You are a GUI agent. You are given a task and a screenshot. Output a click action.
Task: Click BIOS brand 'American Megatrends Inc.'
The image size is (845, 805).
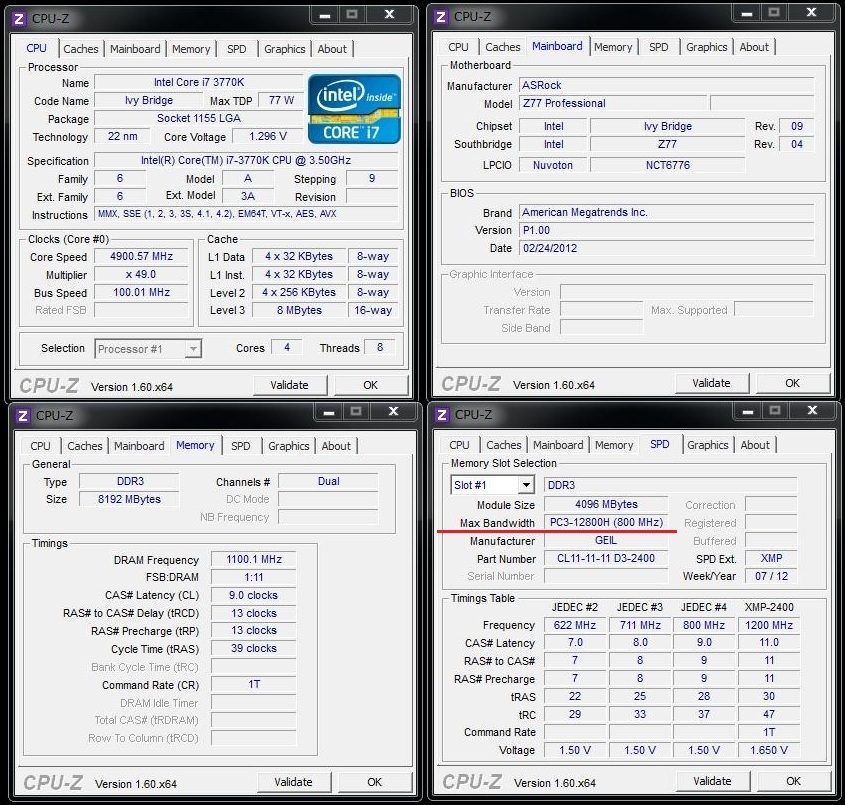[667, 212]
